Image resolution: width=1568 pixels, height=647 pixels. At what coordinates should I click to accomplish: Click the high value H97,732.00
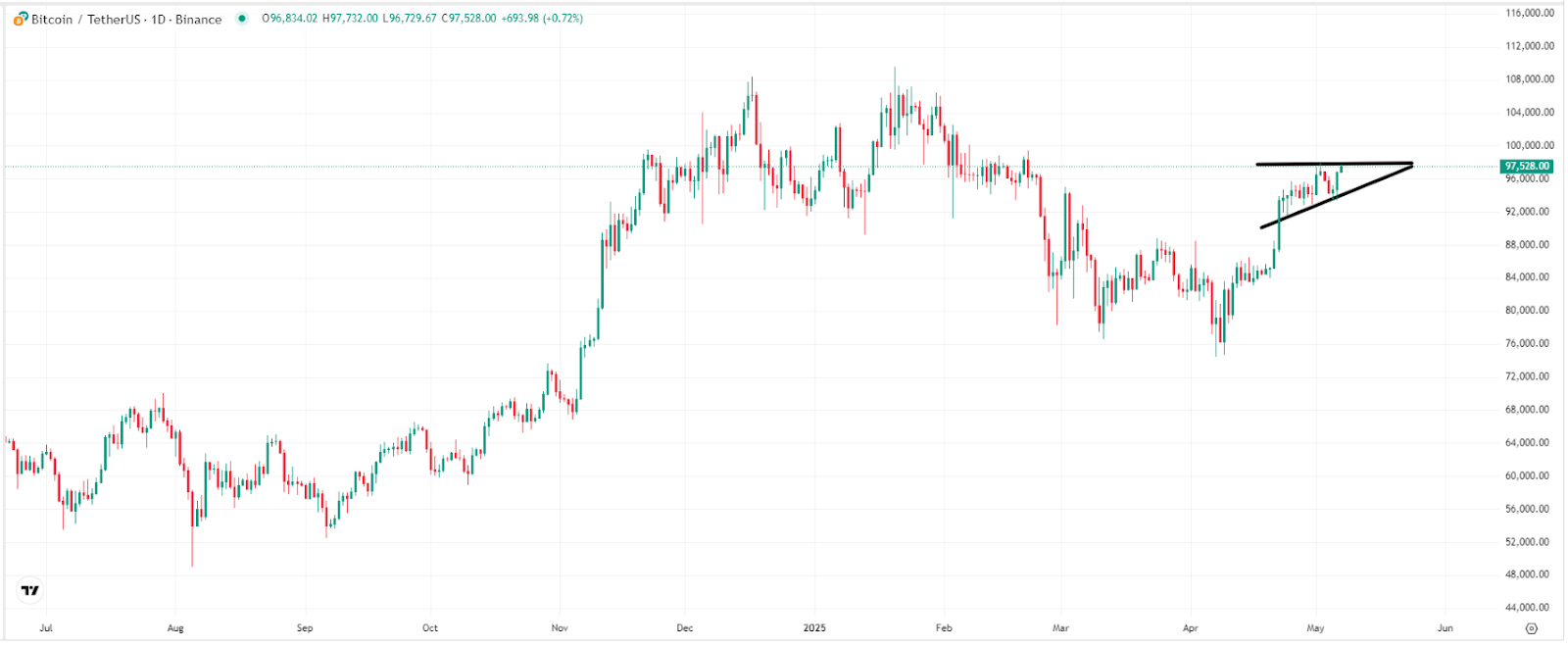click(350, 17)
